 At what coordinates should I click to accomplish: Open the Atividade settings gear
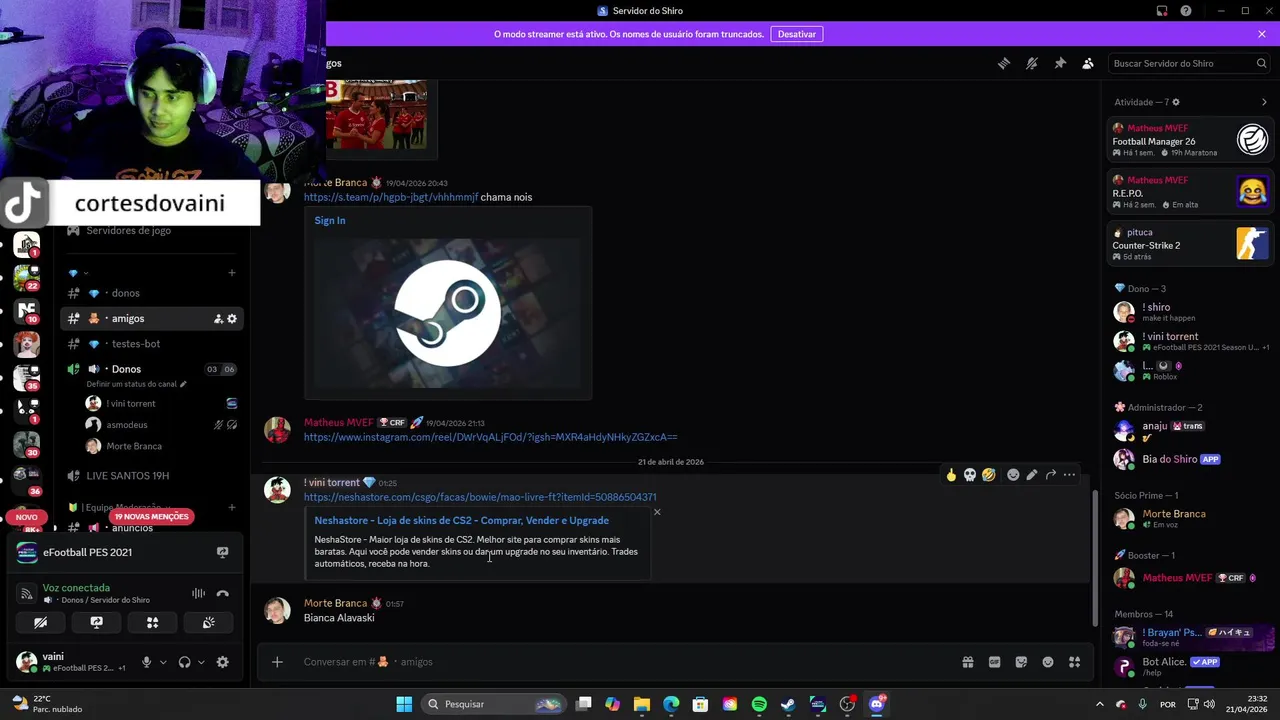click(1176, 102)
